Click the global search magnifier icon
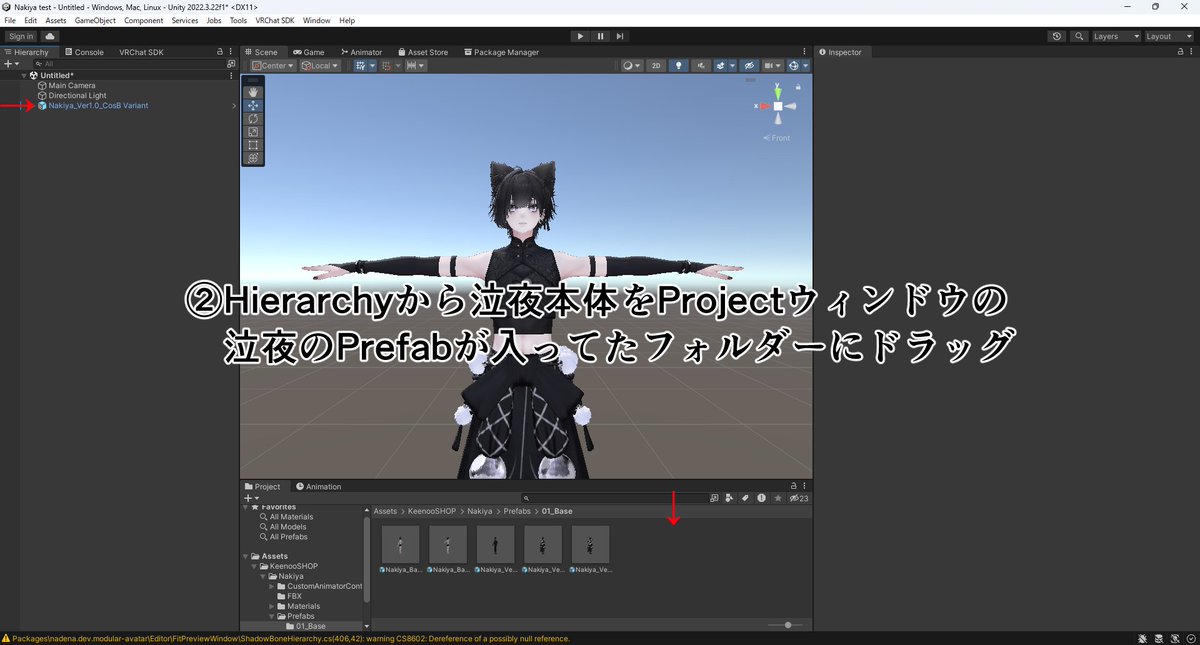The height and width of the screenshot is (645, 1200). 1079,36
